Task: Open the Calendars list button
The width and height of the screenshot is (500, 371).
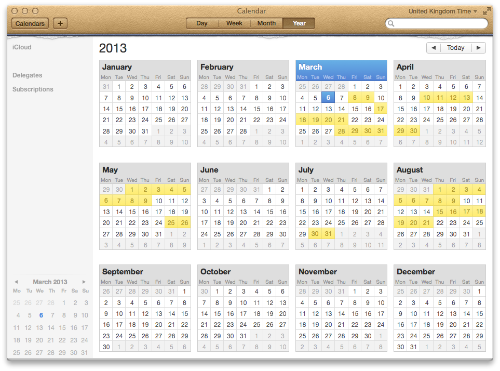Action: [x=30, y=23]
